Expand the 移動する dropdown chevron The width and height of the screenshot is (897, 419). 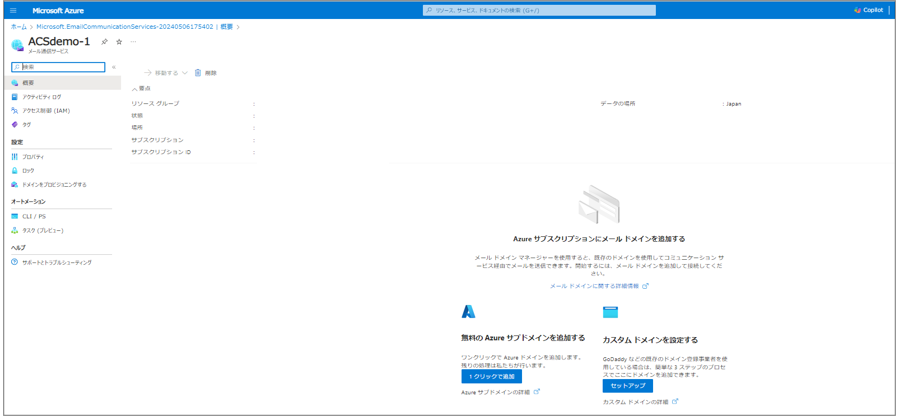click(x=184, y=73)
